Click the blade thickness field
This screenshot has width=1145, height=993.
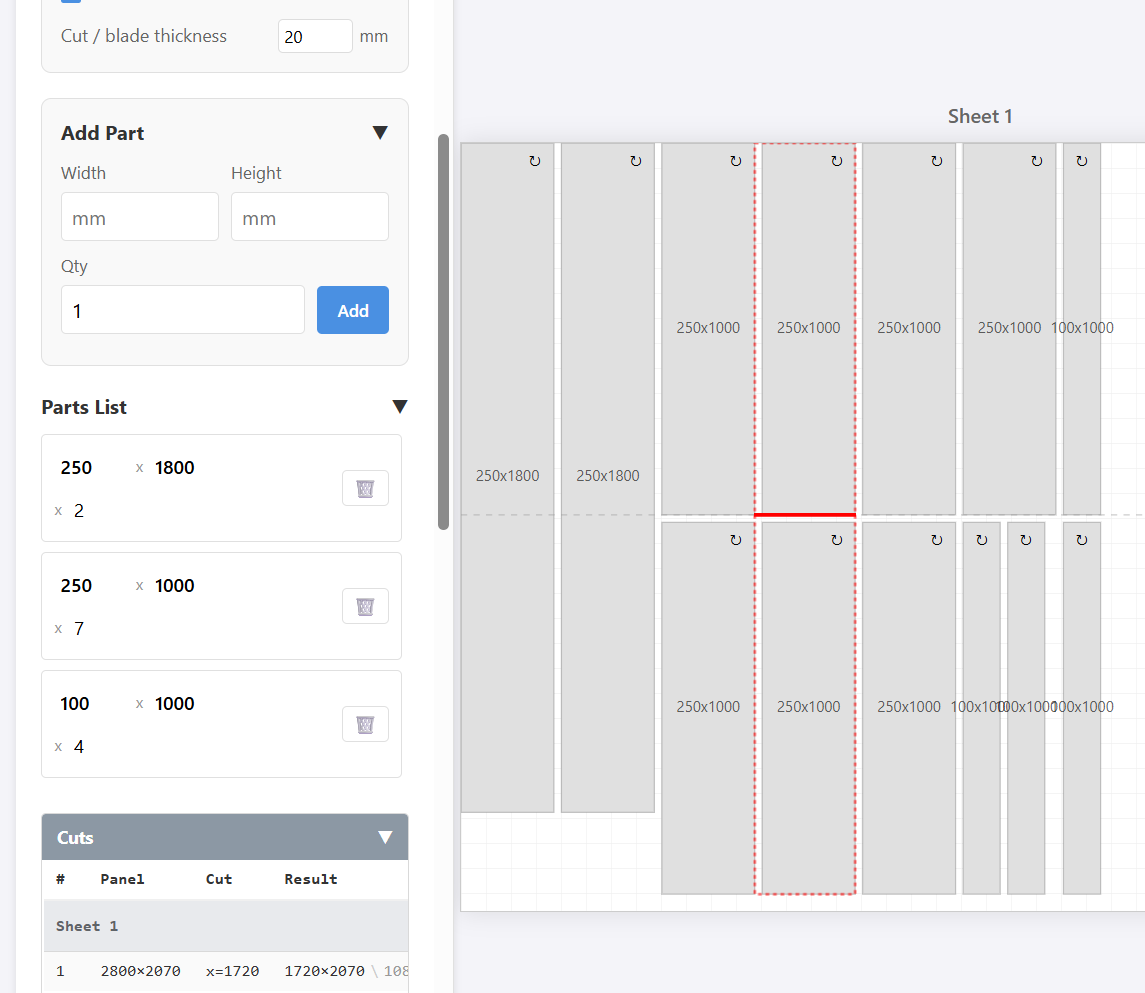[315, 36]
